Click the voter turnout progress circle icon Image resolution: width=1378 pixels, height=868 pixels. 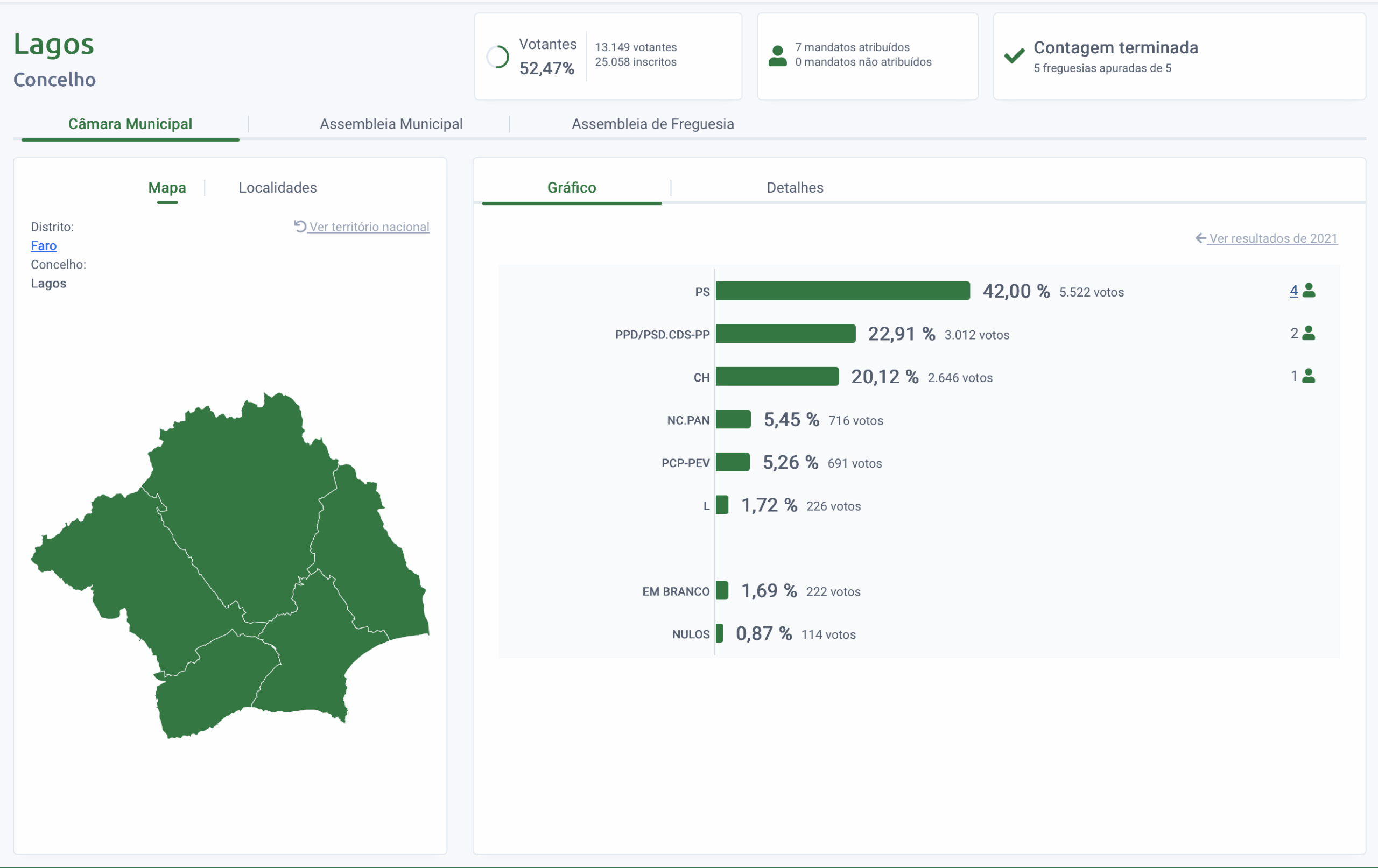pyautogui.click(x=497, y=57)
